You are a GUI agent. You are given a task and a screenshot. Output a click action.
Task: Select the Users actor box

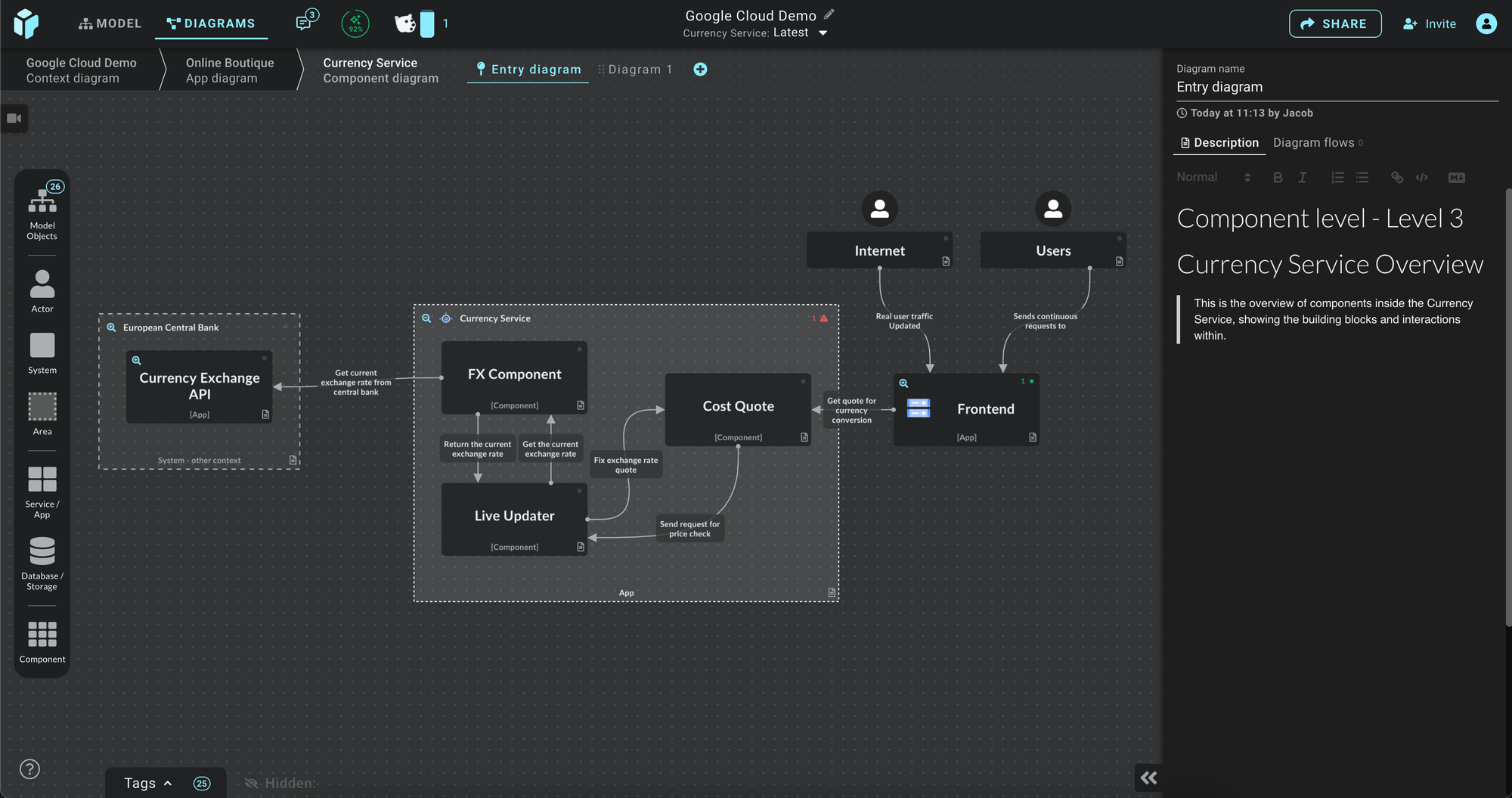tap(1053, 250)
